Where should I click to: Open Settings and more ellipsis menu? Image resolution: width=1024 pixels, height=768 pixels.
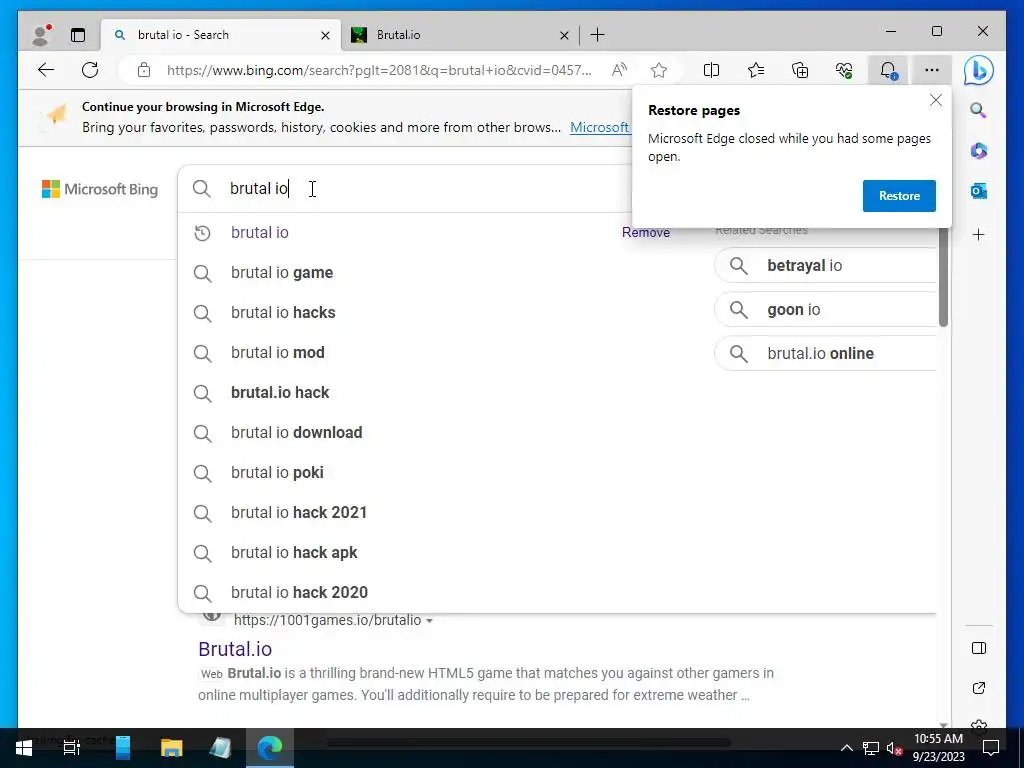tap(932, 70)
